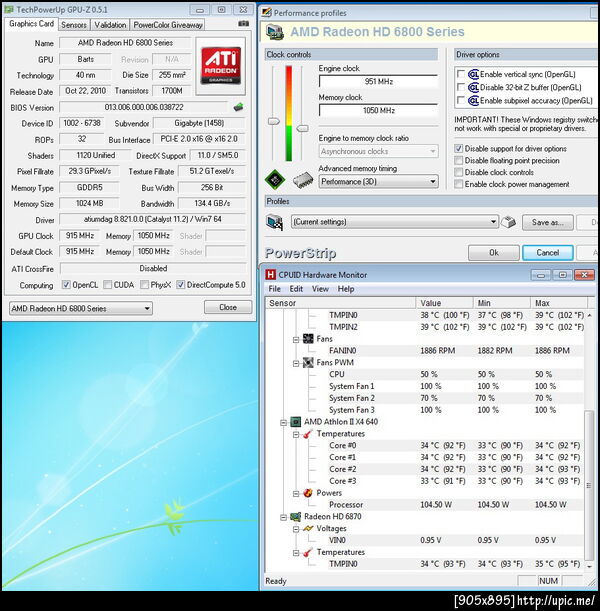The width and height of the screenshot is (600, 611).
Task: Check Enable clock power management
Action: pyautogui.click(x=459, y=184)
